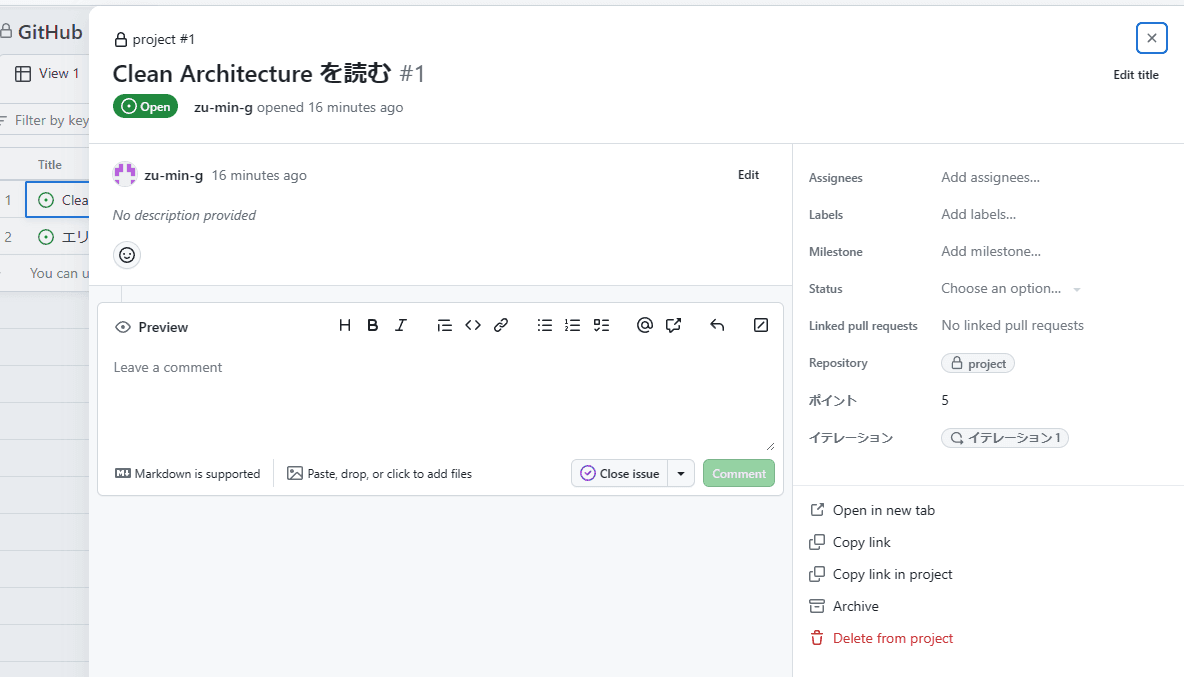This screenshot has width=1184, height=677.
Task: Open saved replies arrow icon
Action: tap(717, 325)
